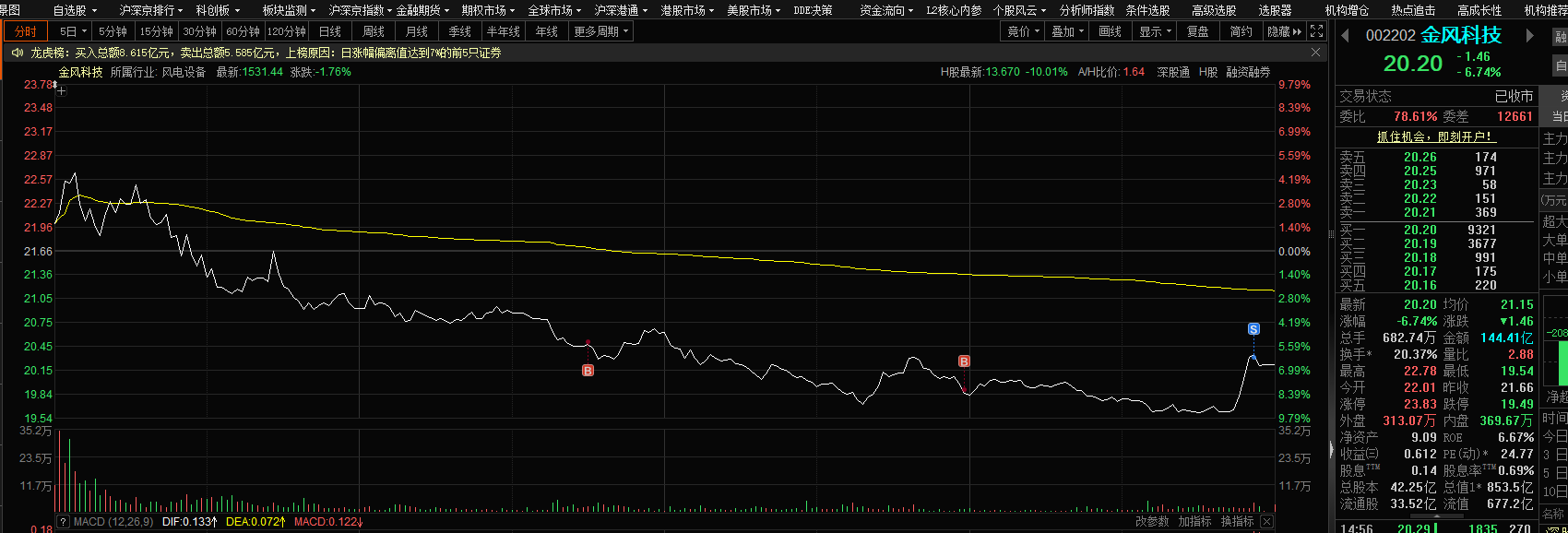This screenshot has height=533, width=1568.
Task: Switch to 周线 weekly chart
Action: 374,31
